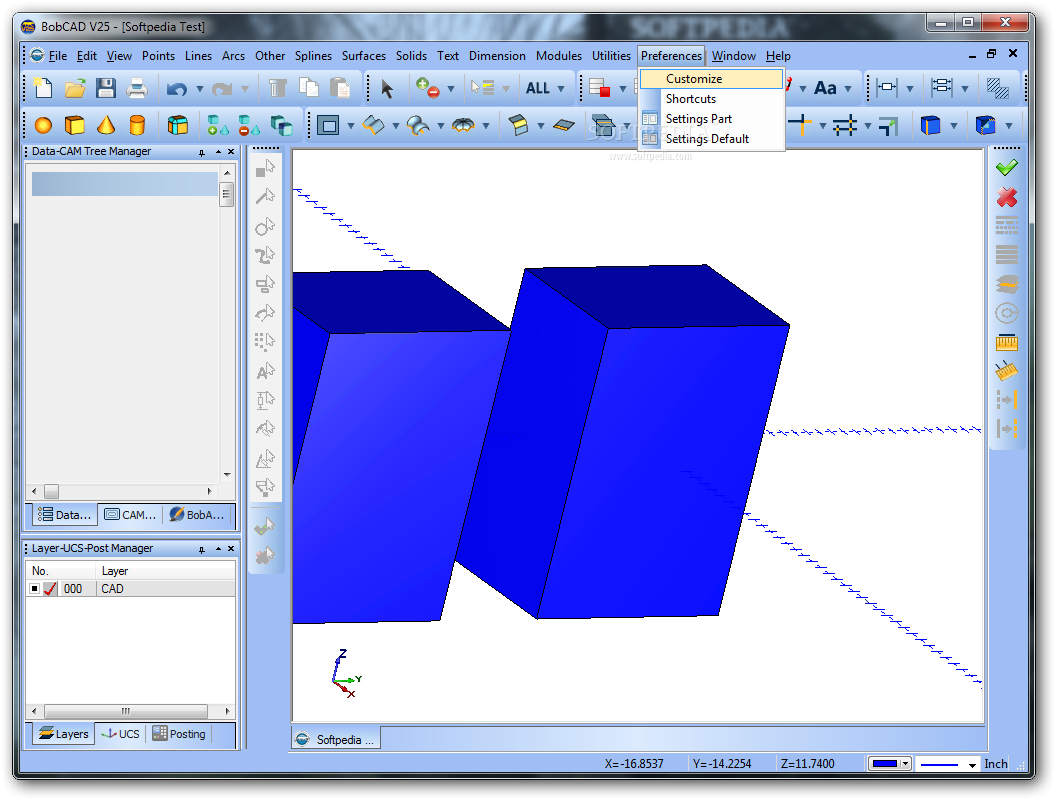
Task: Click the CAD layer name
Action: point(112,589)
